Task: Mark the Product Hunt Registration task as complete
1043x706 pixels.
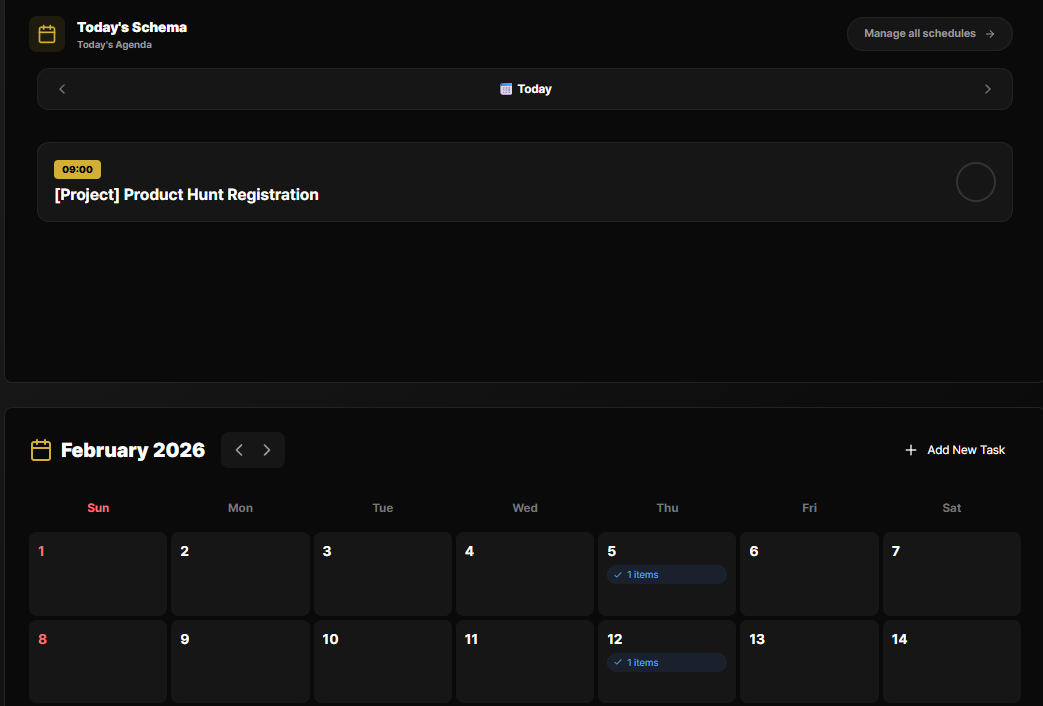Action: click(975, 181)
